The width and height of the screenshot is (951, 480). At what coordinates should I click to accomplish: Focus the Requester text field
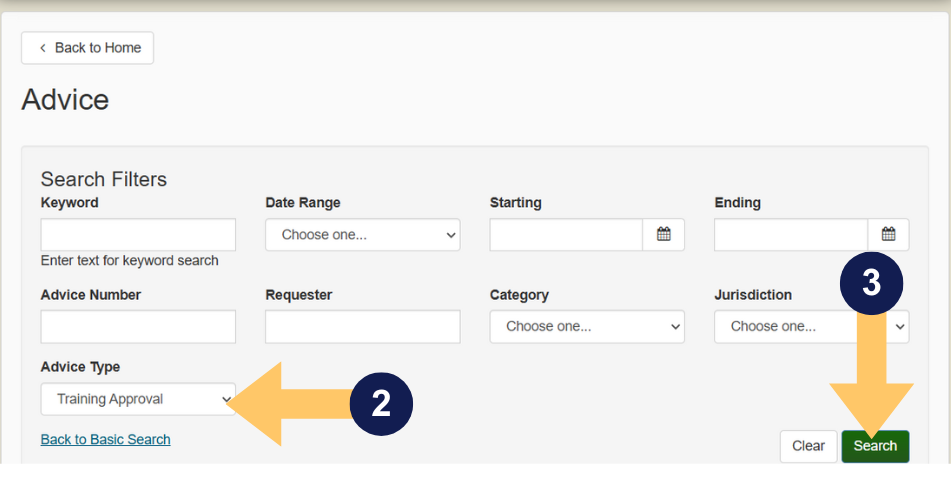click(x=362, y=327)
